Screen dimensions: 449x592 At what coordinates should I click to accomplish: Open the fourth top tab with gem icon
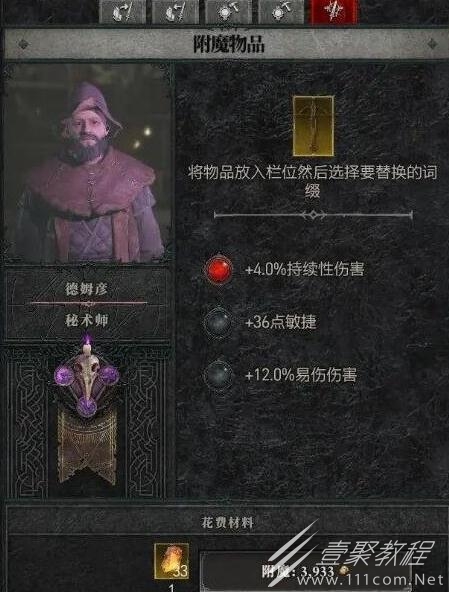pyautogui.click(x=281, y=12)
